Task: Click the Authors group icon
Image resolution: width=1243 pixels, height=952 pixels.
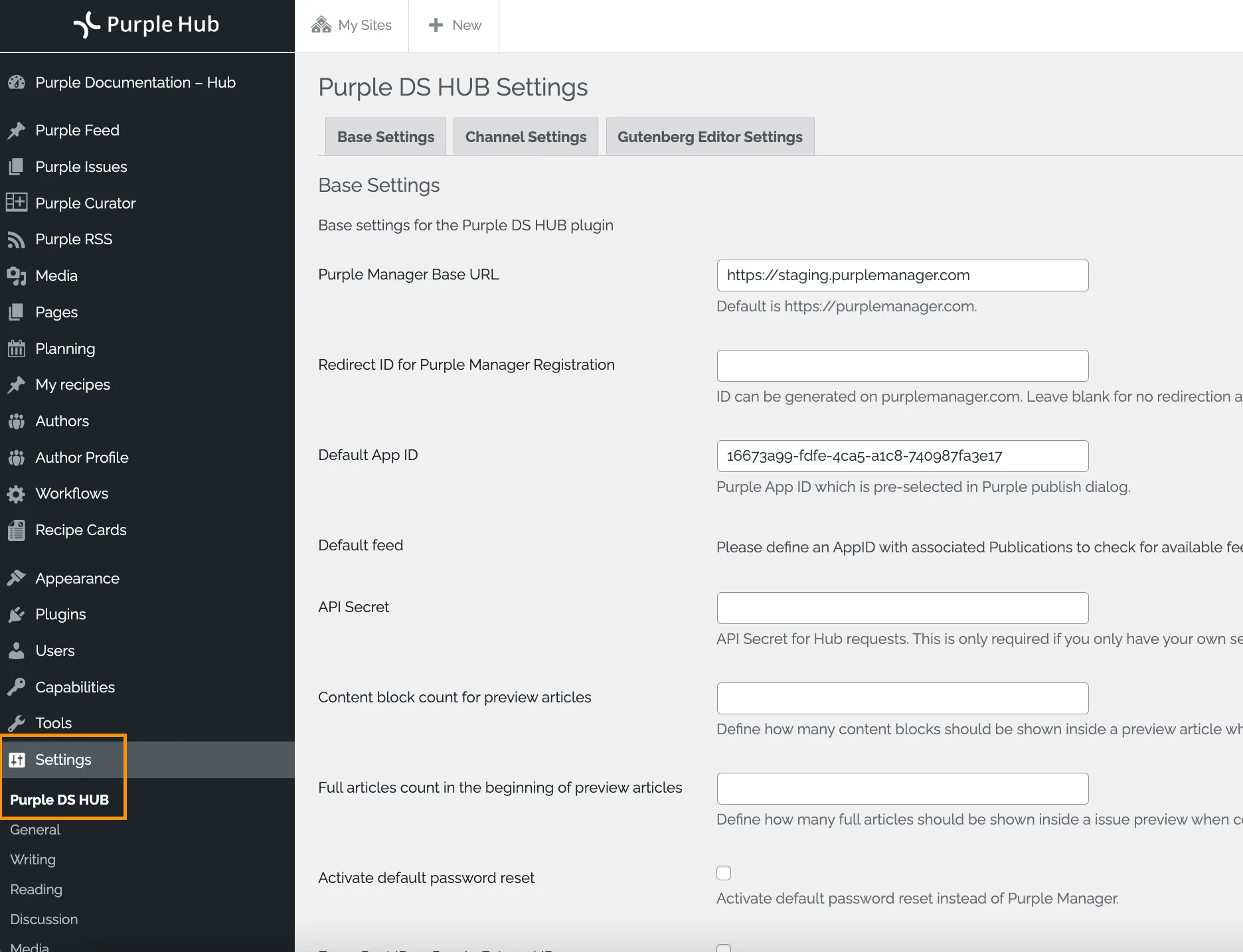Action: pyautogui.click(x=17, y=421)
